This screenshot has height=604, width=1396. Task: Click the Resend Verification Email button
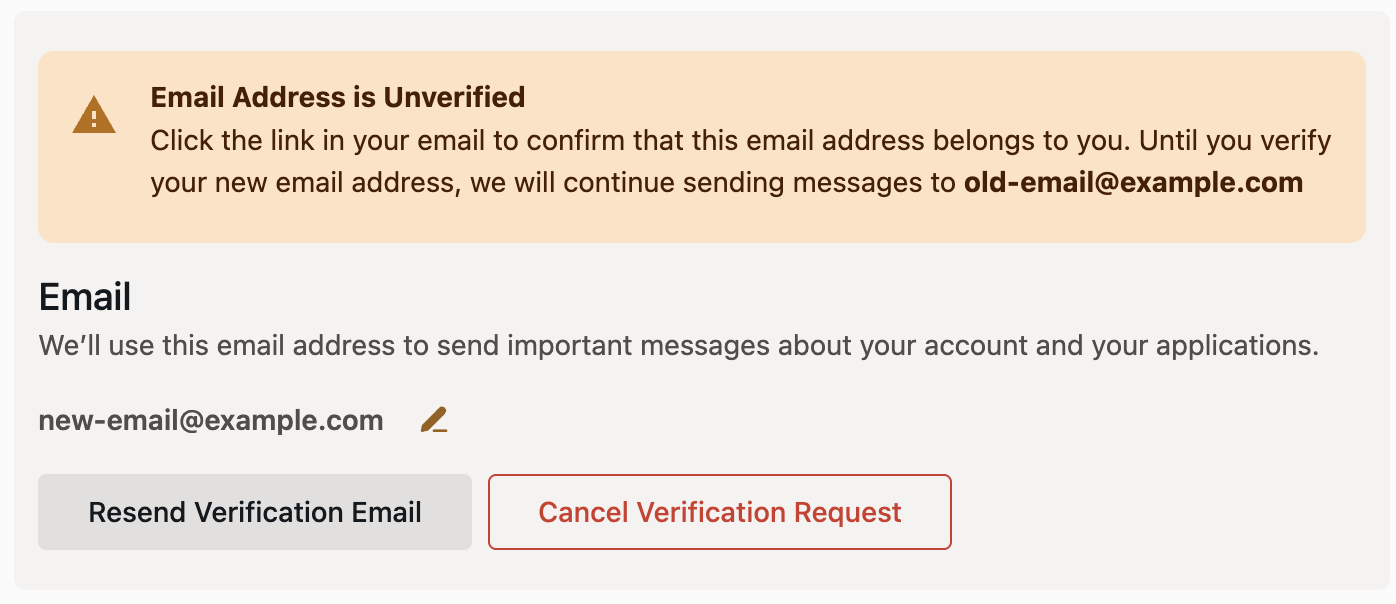click(x=255, y=512)
